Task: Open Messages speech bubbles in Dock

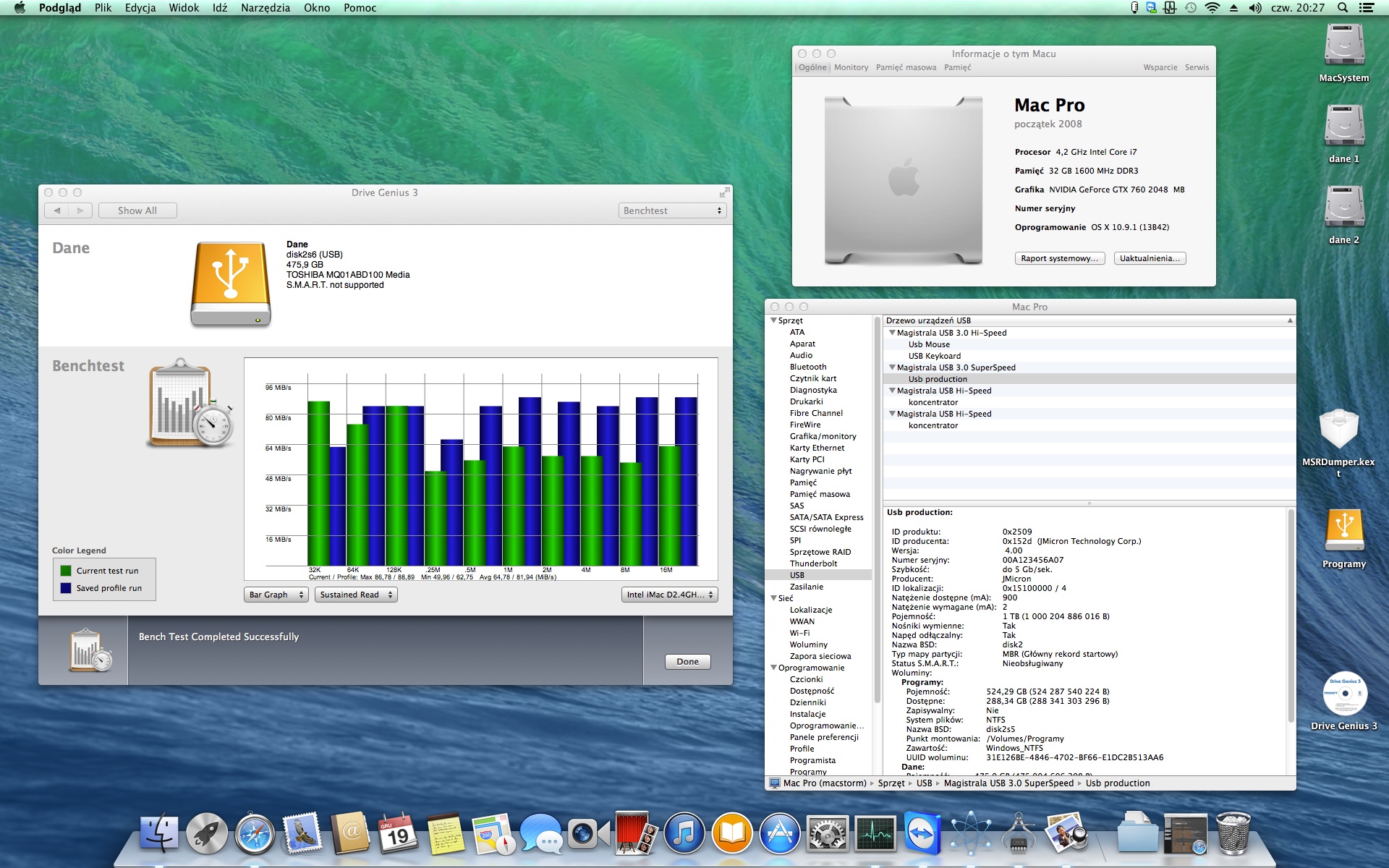Action: [540, 833]
